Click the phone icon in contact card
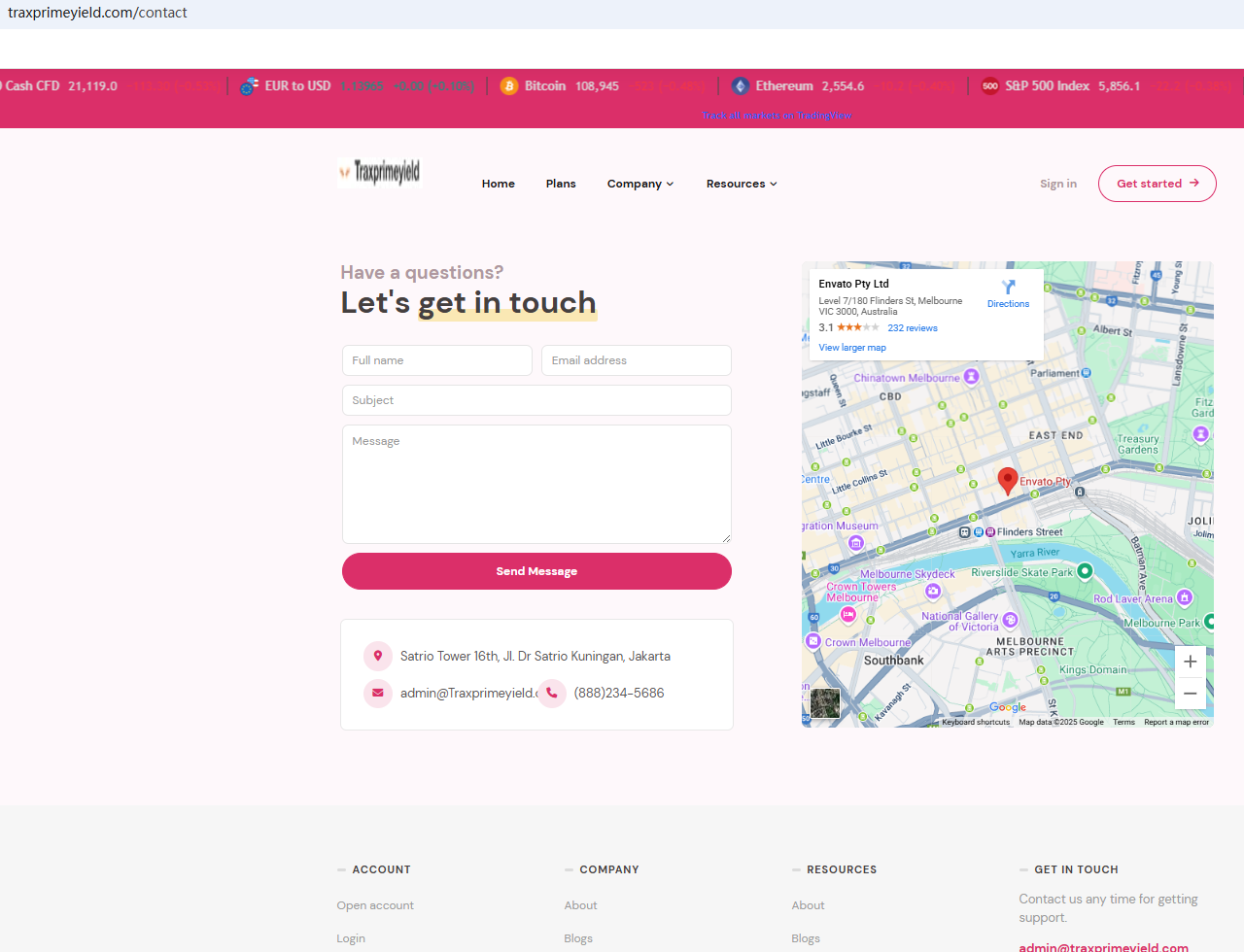The width and height of the screenshot is (1244, 952). pos(552,694)
